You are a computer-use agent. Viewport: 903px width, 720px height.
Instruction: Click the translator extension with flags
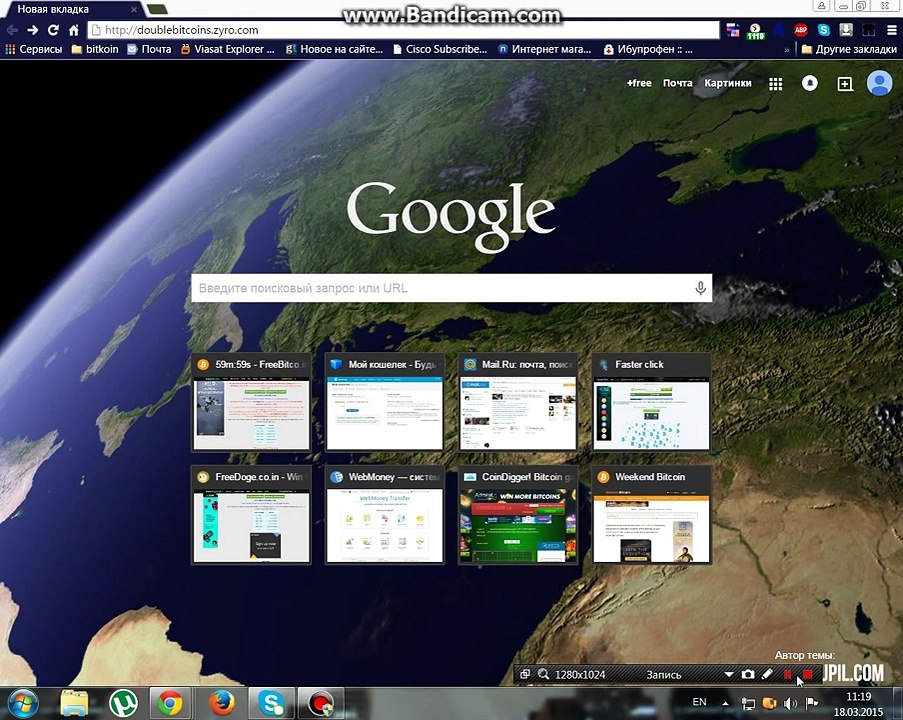(733, 30)
